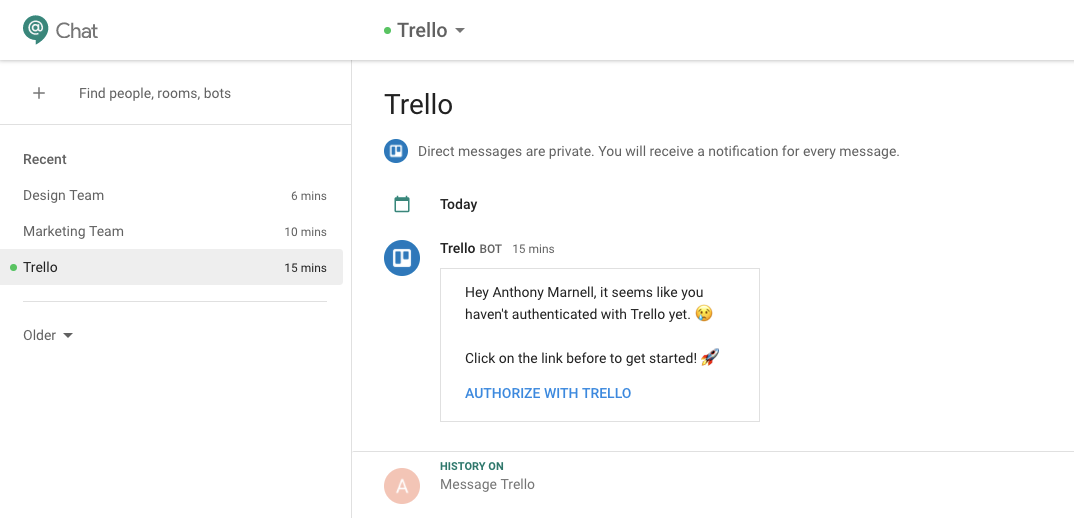Click green online status dot beside Trello in sidebar

(14, 267)
